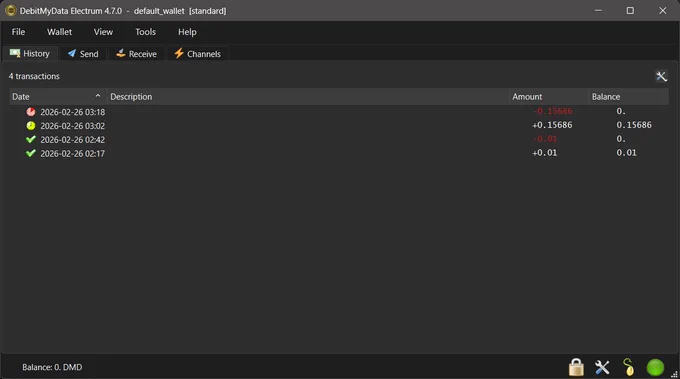
Task: Sort by the Date column header
Action: [x=57, y=97]
